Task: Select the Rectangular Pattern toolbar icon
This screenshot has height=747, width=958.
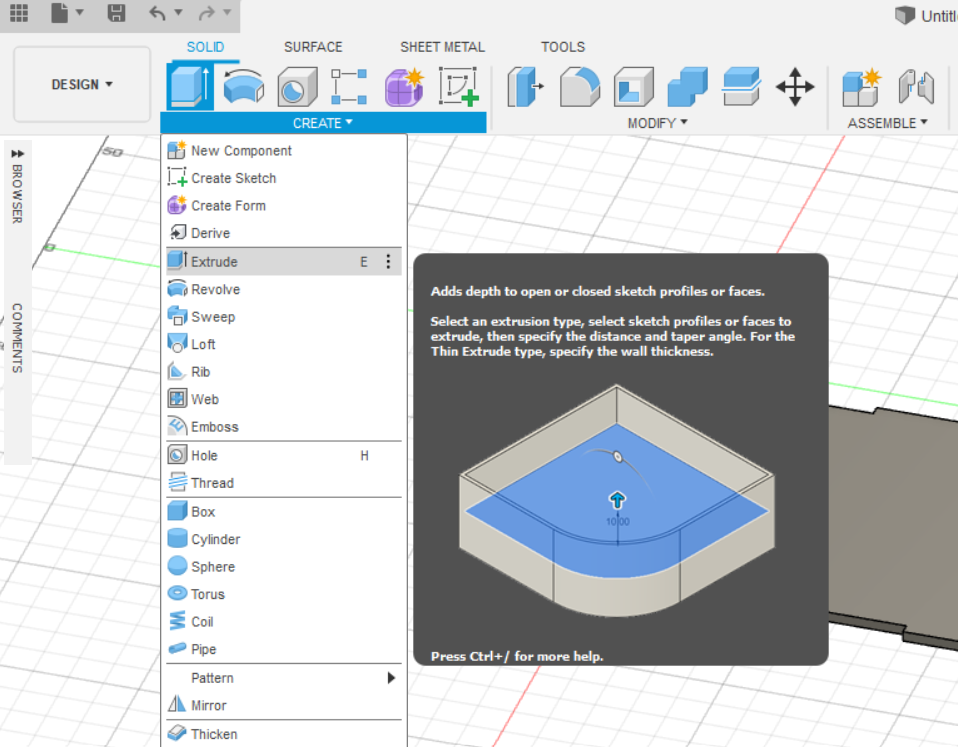Action: click(349, 86)
